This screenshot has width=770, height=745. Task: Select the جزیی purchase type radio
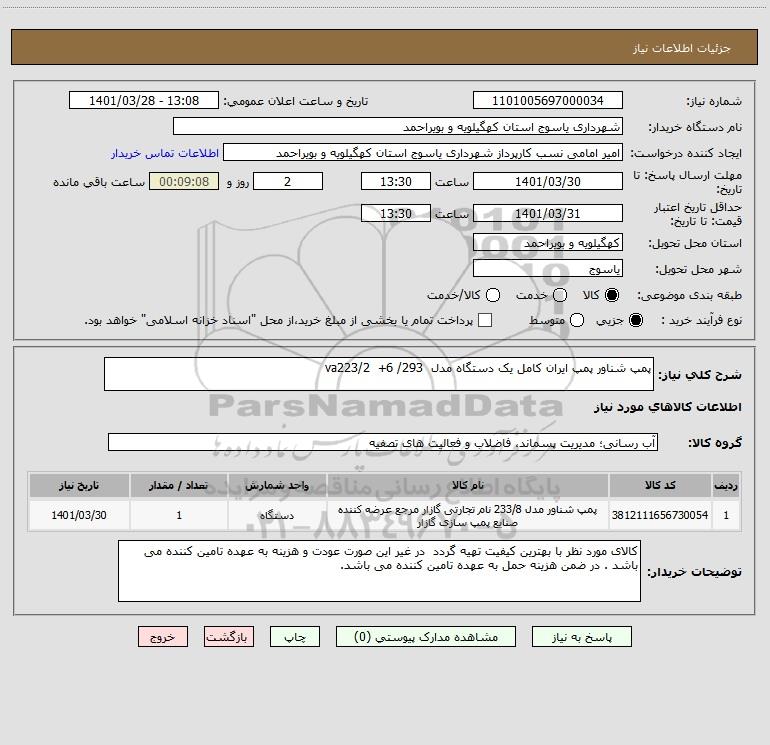[x=636, y=320]
